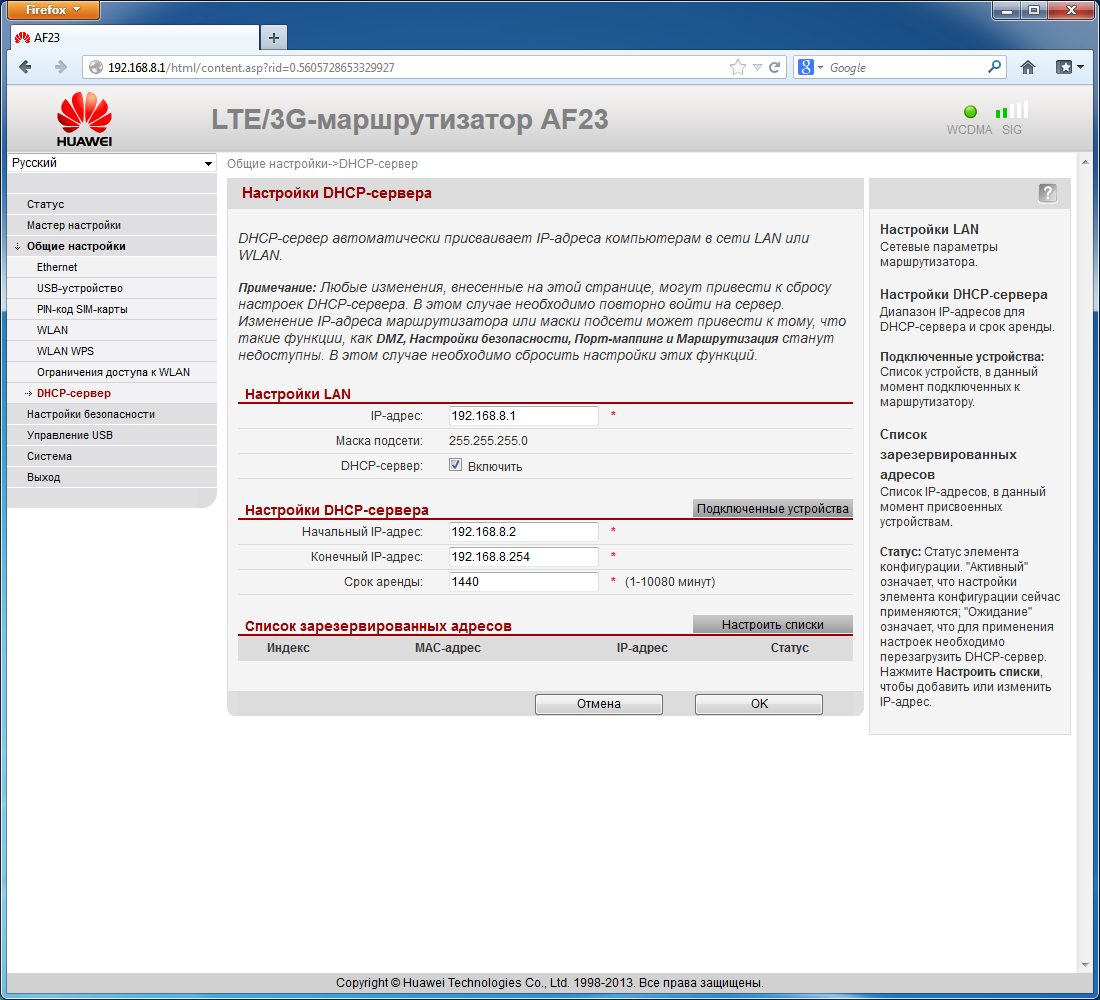Click the search magnifier icon
Image resolution: width=1100 pixels, height=1000 pixels.
point(994,67)
